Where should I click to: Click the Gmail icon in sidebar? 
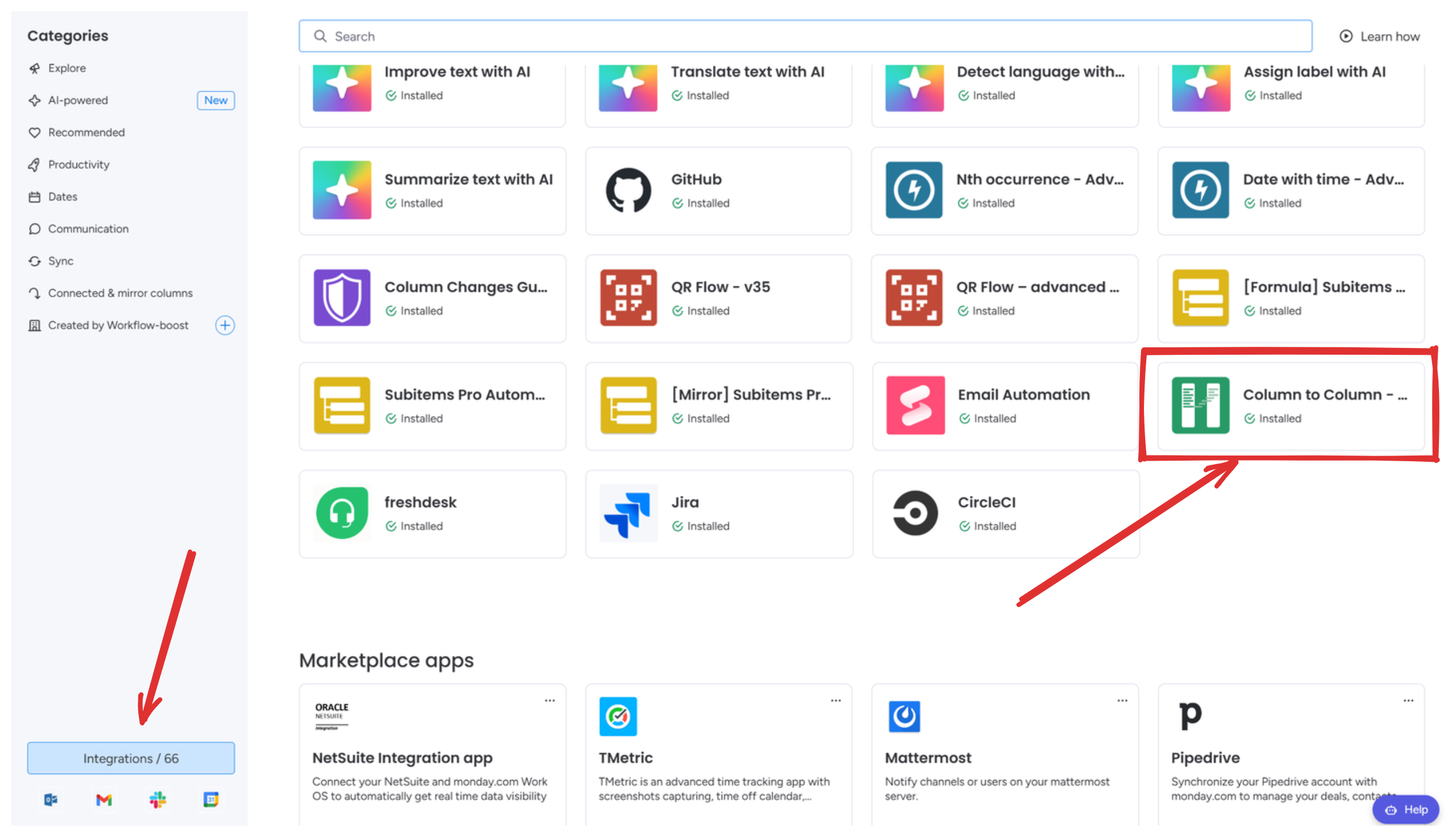click(x=104, y=799)
